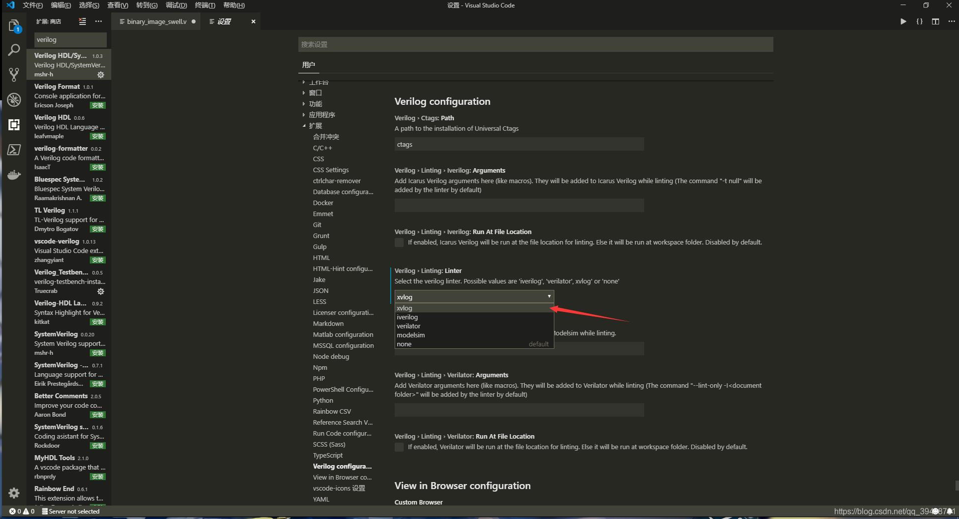Screen dimensions: 959x519
Task: Select Python in settings tree
Action: pos(323,400)
